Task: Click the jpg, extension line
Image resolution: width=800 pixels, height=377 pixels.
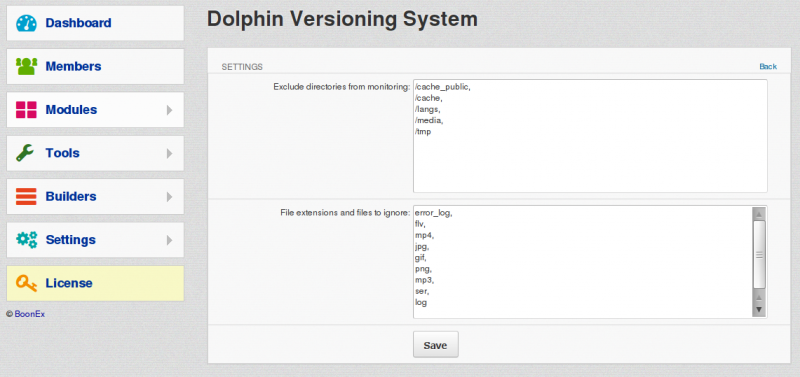Action: [x=421, y=246]
